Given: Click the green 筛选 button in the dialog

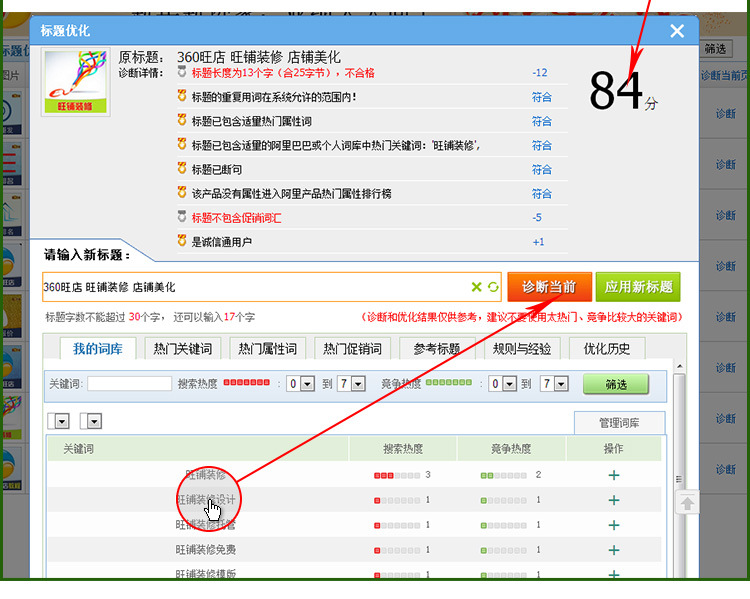Looking at the screenshot, I should tap(616, 385).
